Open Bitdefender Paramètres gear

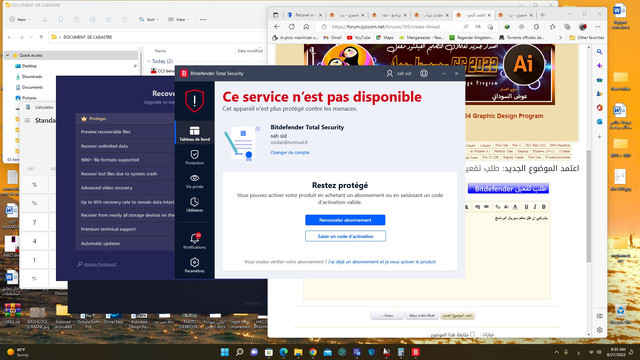coord(194,265)
